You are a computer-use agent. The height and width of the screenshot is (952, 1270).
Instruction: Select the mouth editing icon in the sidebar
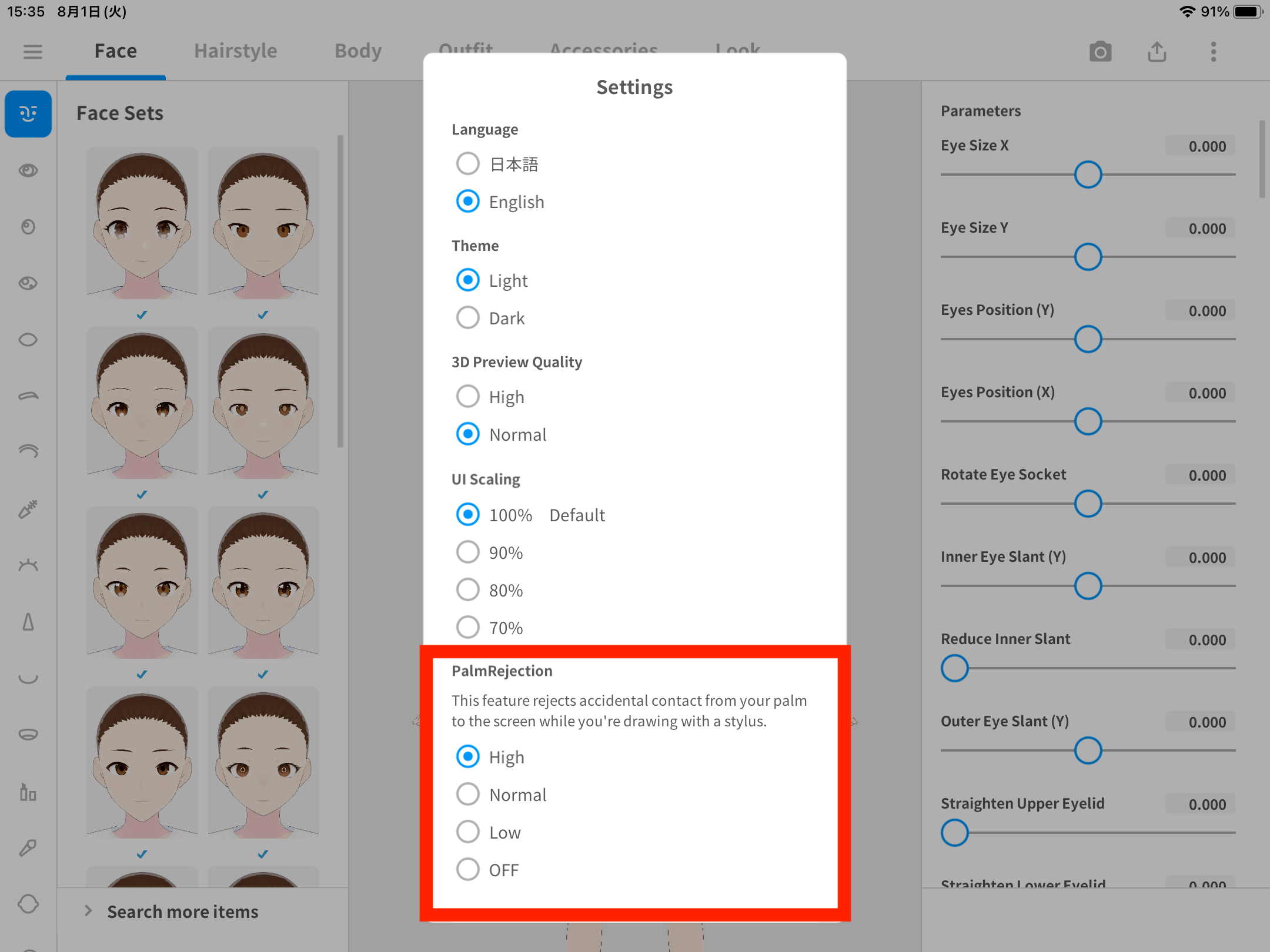point(28,679)
